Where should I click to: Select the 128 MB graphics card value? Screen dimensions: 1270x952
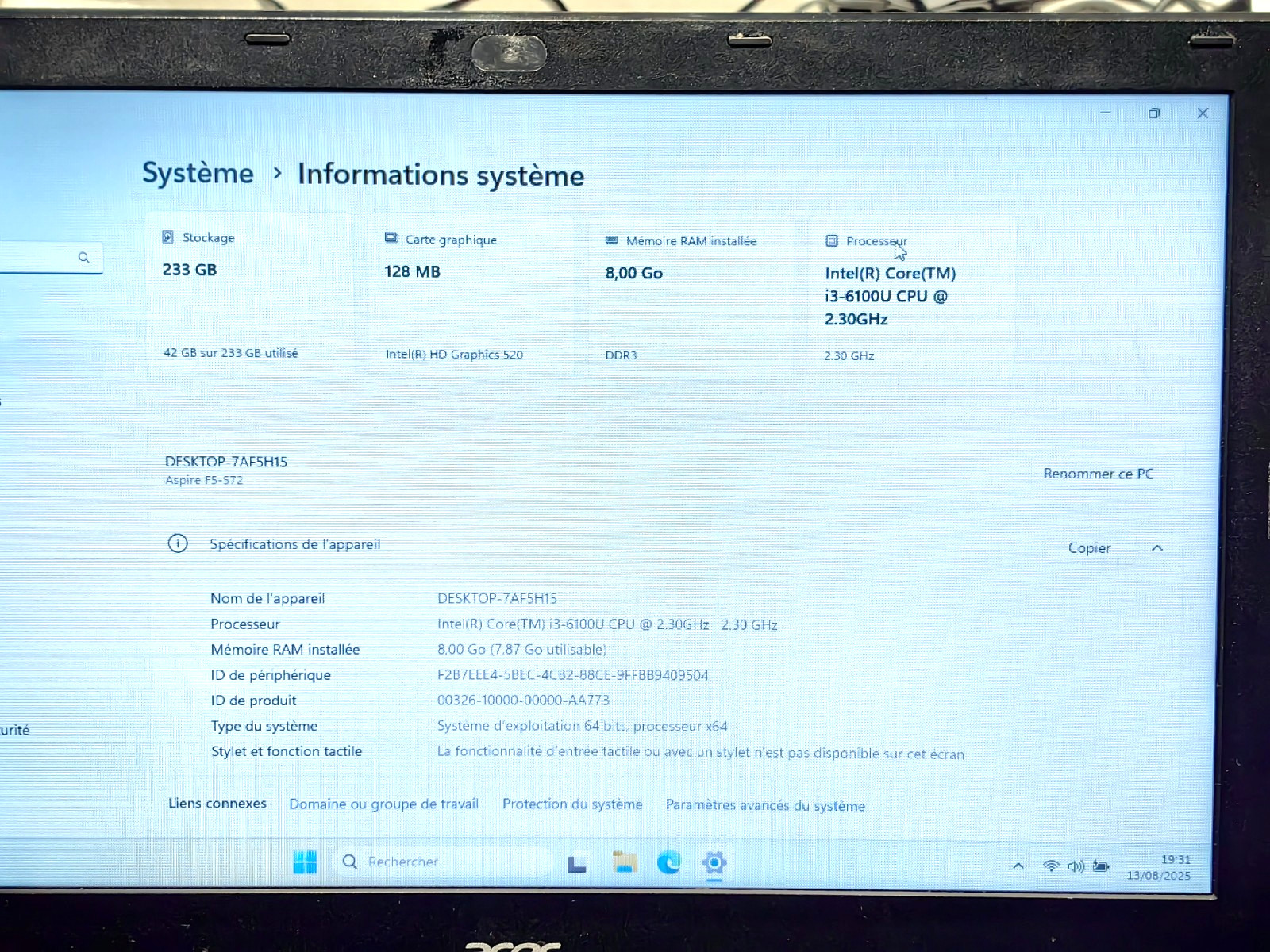point(412,271)
